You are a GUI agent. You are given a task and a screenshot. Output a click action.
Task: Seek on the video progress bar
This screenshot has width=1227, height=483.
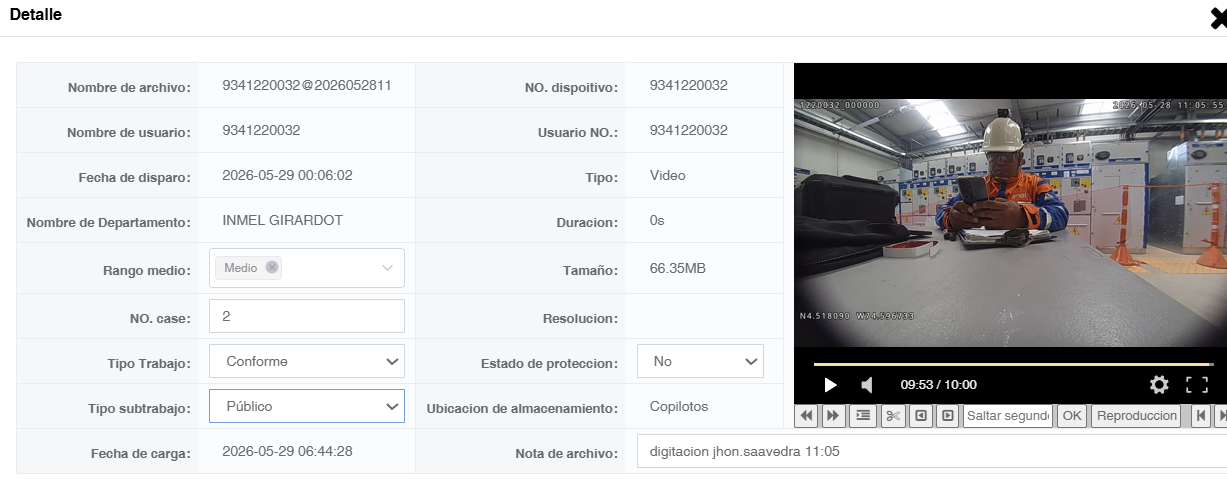tap(1013, 364)
